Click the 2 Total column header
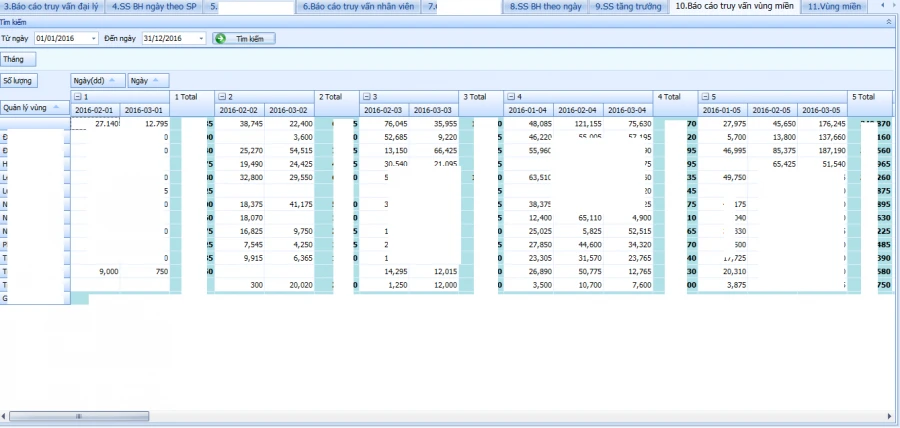The height and width of the screenshot is (428, 900). [x=337, y=103]
